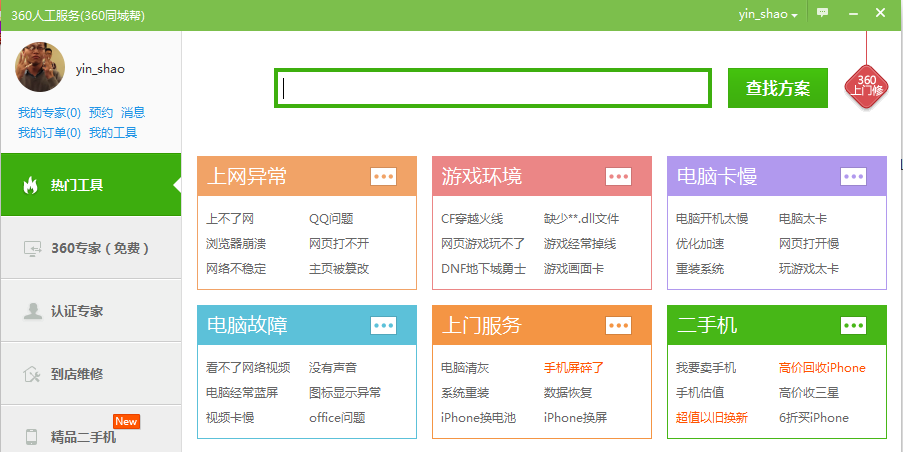Open the 我要卖手机 item
Viewport: 903px width, 452px height.
click(x=705, y=367)
